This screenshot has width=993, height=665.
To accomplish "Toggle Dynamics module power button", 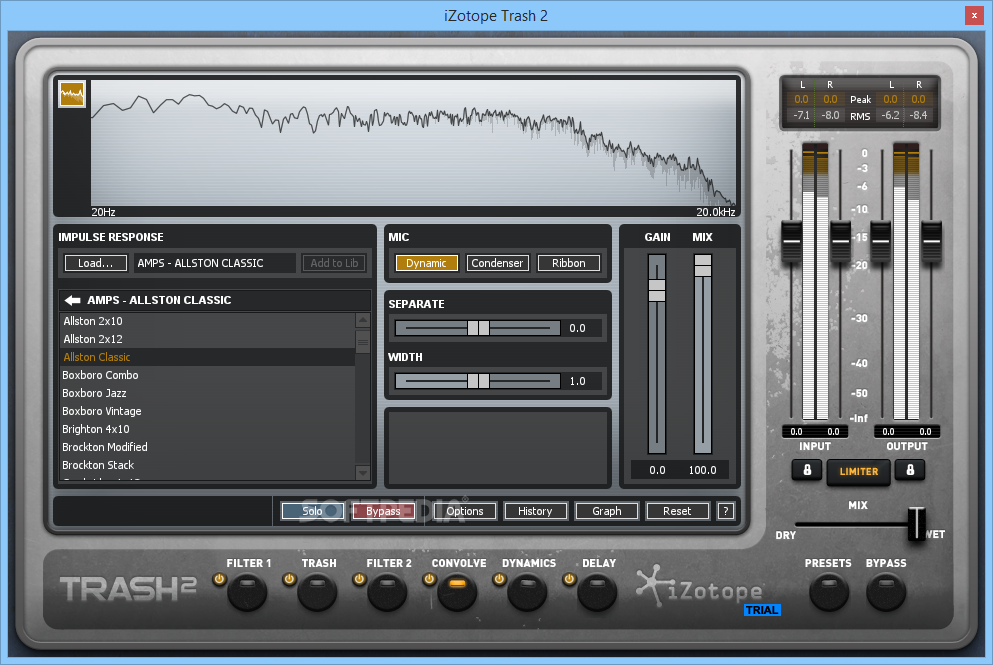I will pyautogui.click(x=499, y=579).
